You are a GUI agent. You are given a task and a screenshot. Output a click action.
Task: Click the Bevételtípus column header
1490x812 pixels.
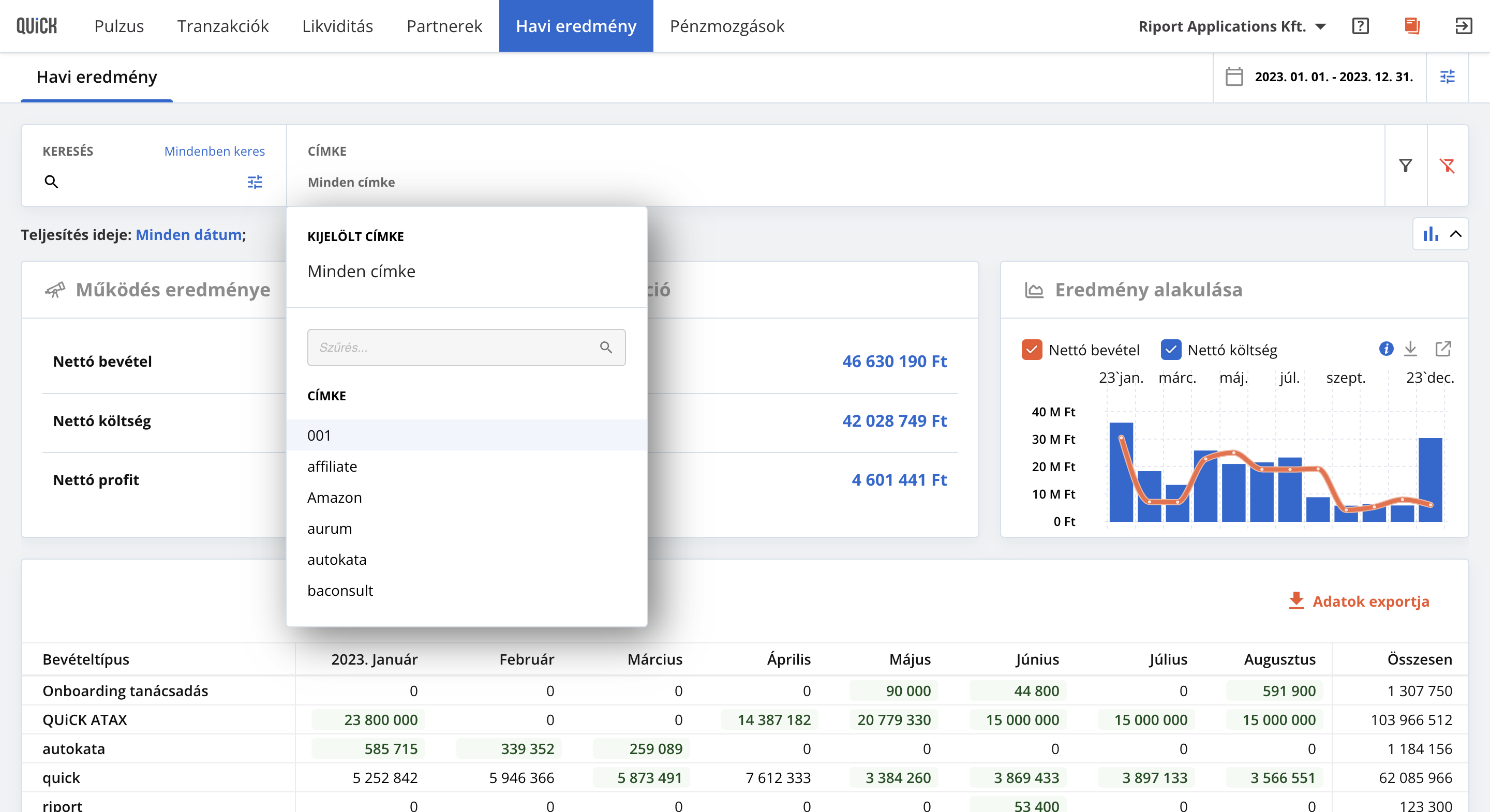85,659
